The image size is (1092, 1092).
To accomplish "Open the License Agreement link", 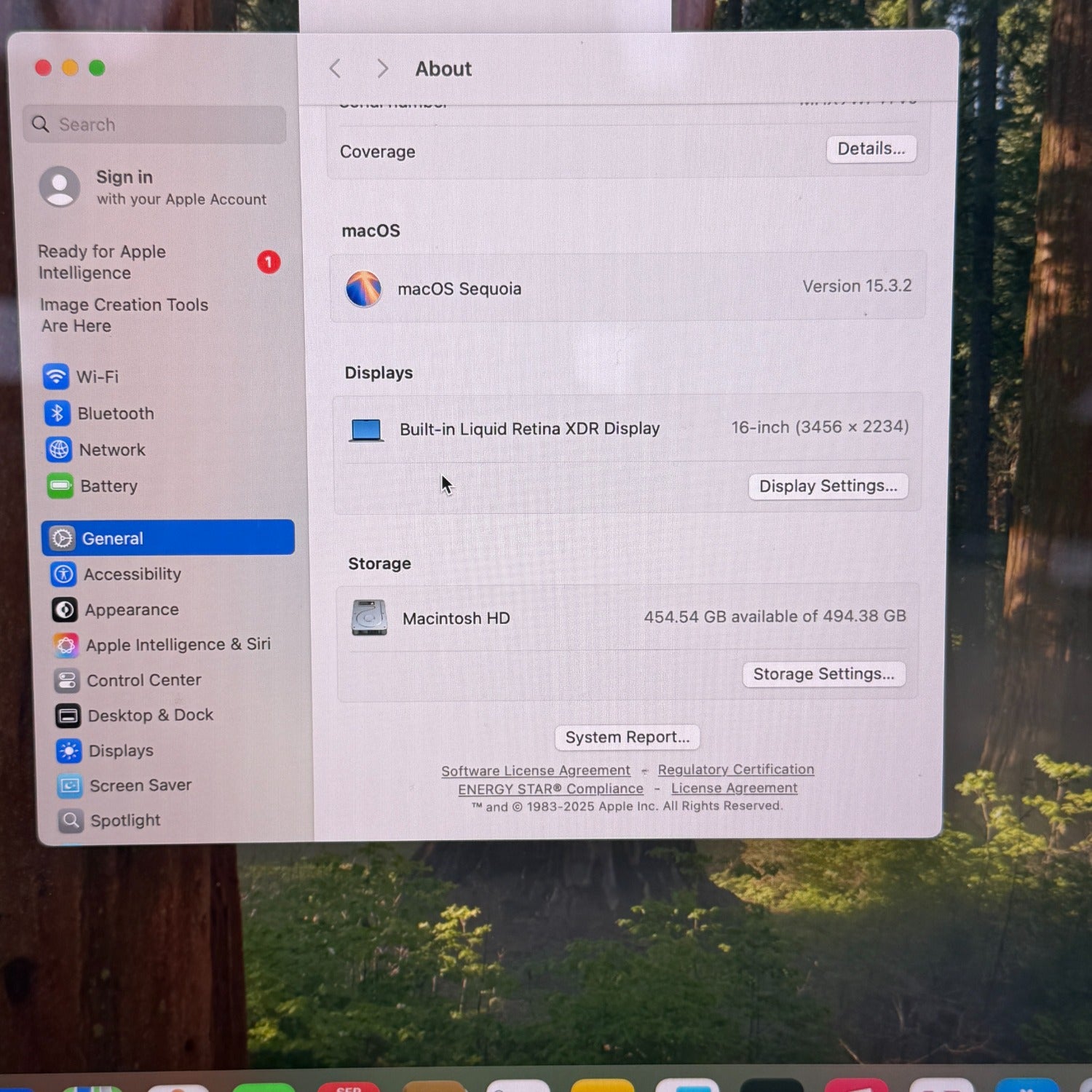I will tap(734, 788).
